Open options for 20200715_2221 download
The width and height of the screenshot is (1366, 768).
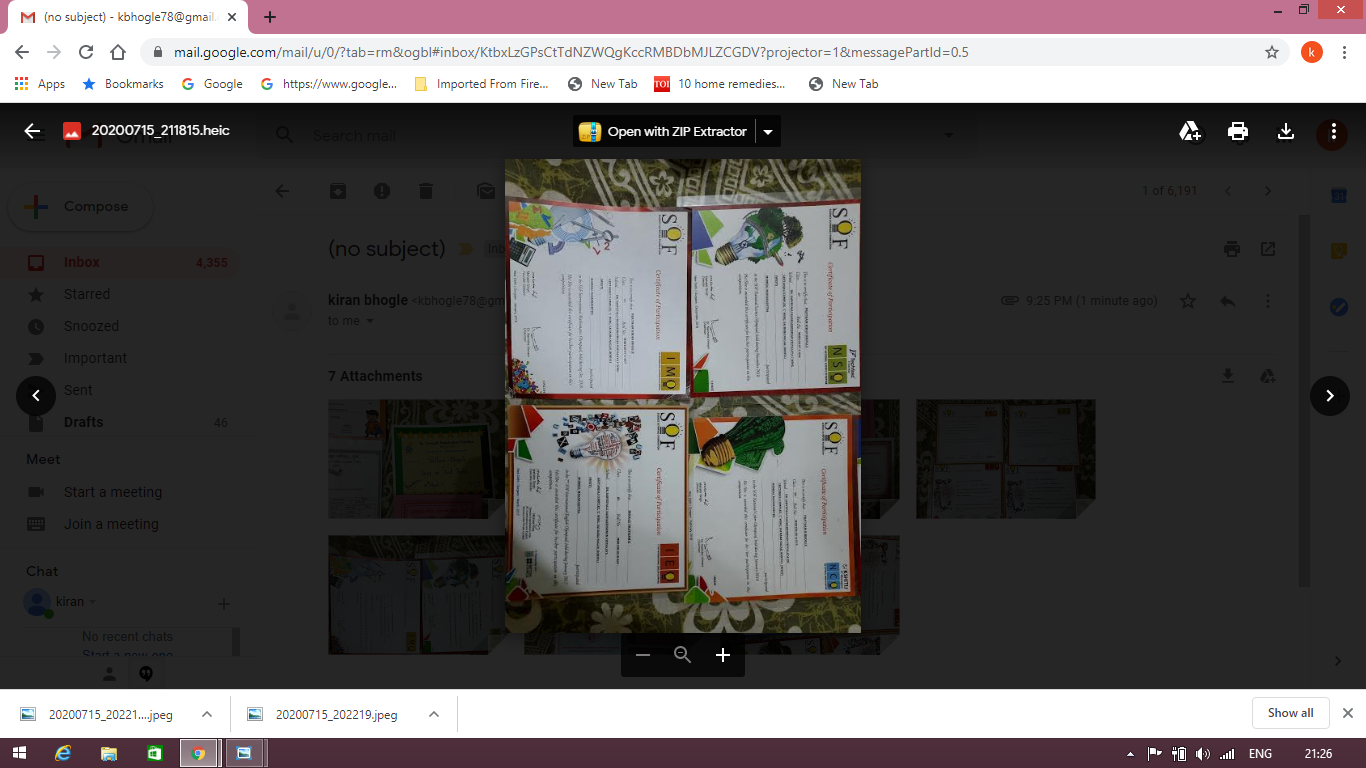(x=207, y=714)
